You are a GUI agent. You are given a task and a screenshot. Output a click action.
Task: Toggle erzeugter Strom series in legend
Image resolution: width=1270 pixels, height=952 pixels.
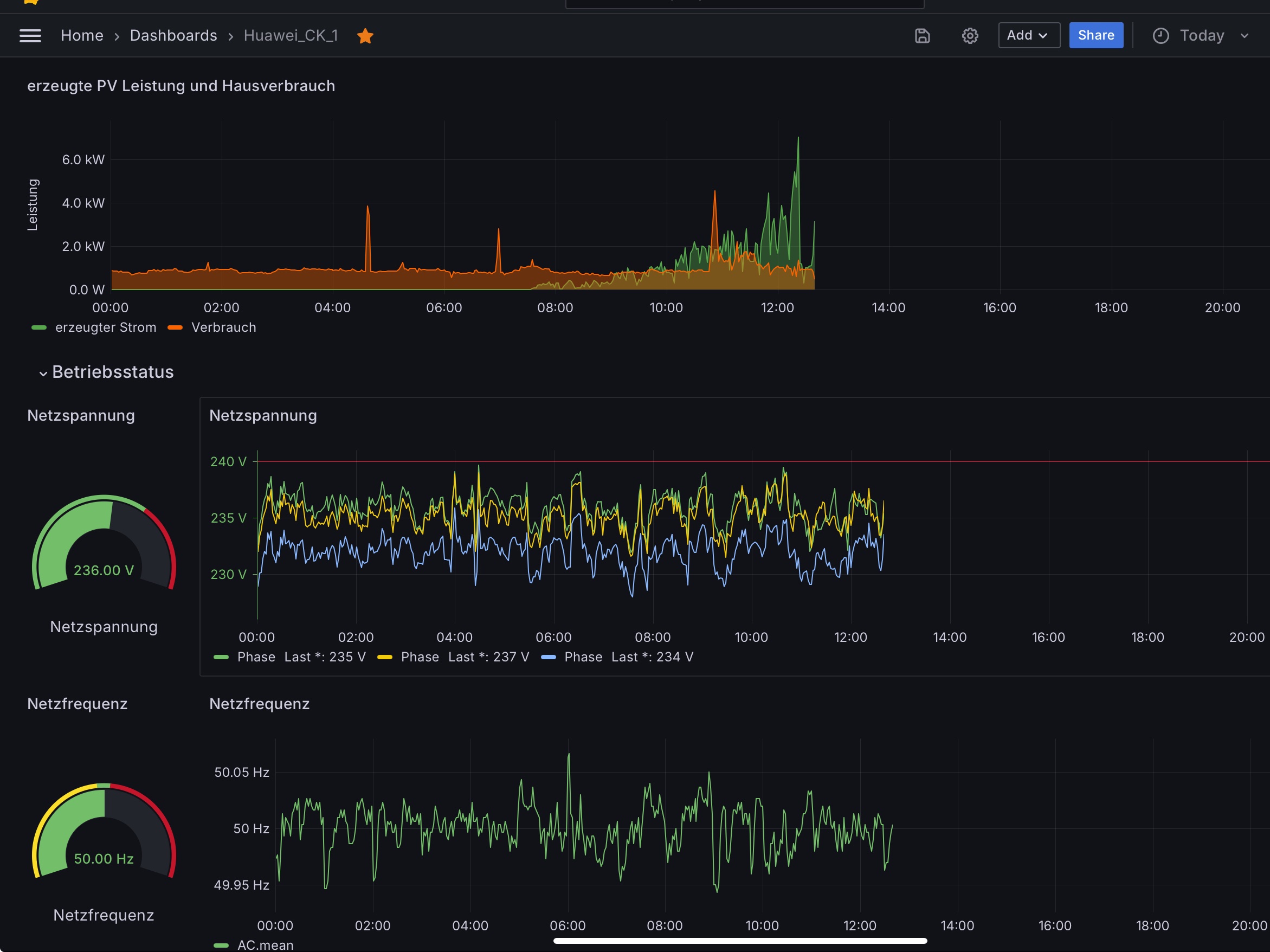(105, 327)
